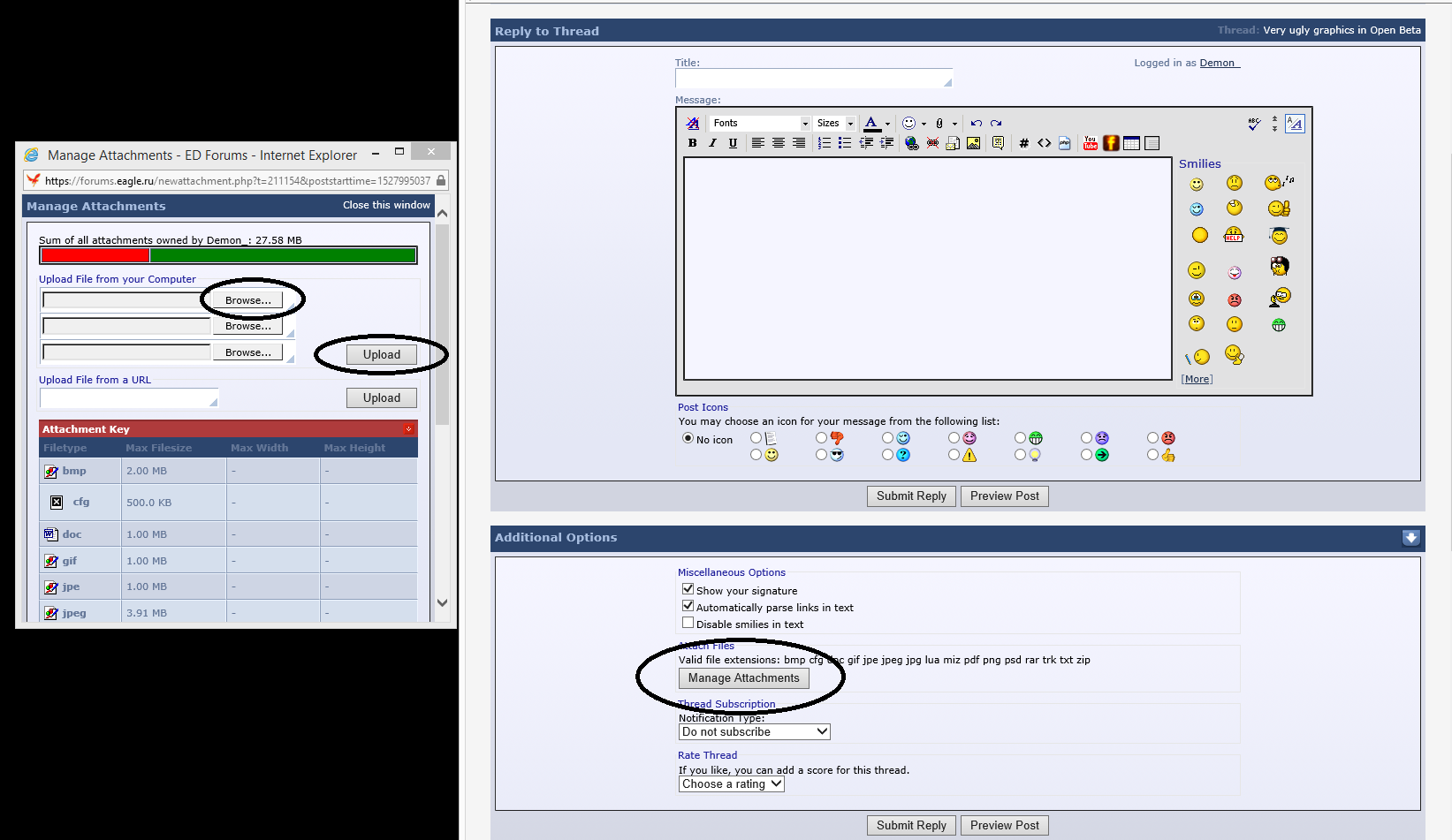Collapse the Attachment Key table
This screenshot has height=840, width=1452.
point(409,429)
